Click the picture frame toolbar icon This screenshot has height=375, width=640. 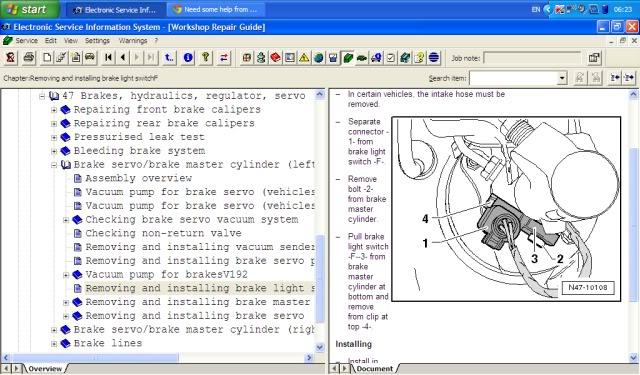pos(290,58)
